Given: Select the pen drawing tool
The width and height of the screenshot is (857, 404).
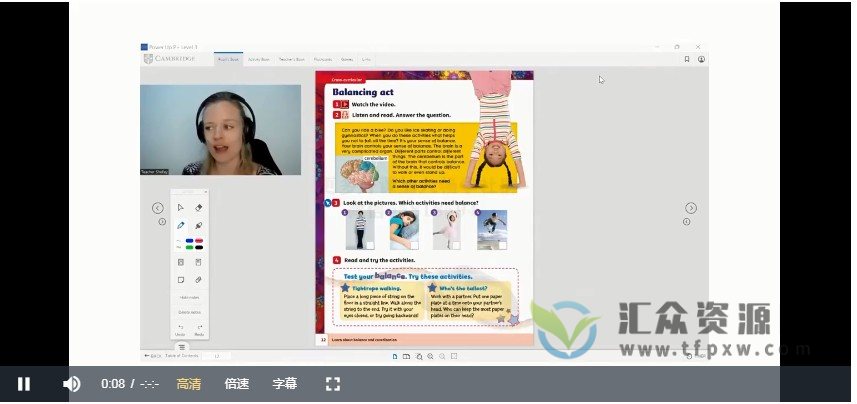Looking at the screenshot, I should pyautogui.click(x=180, y=225).
